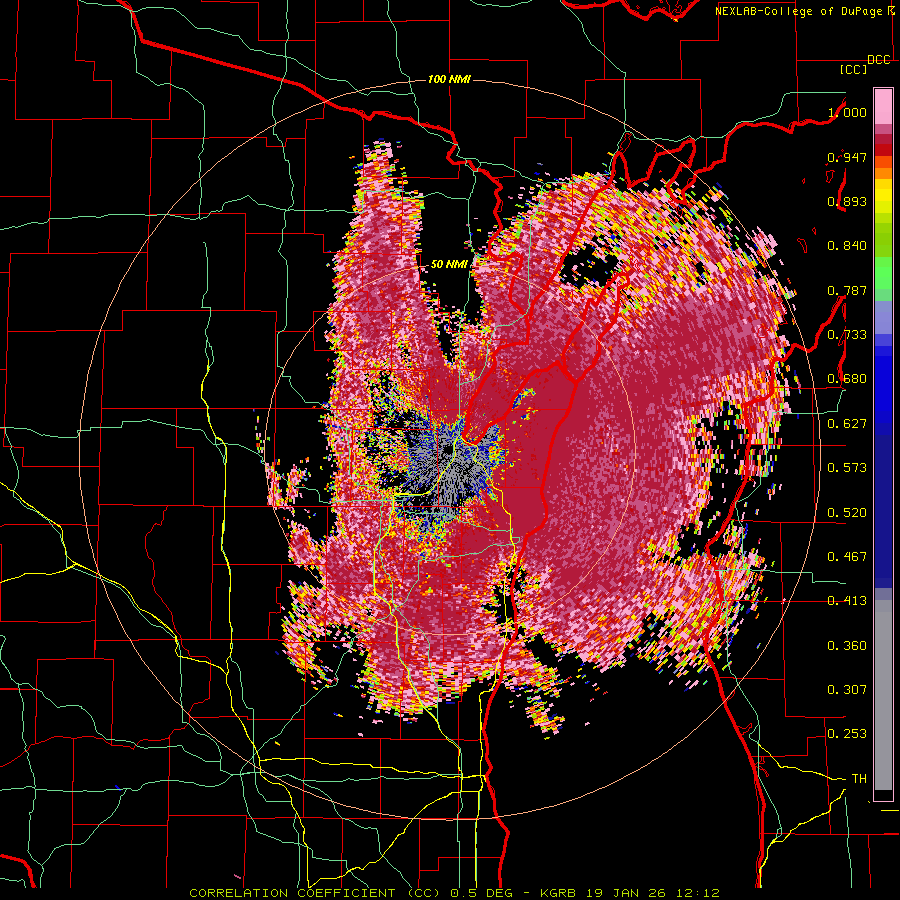Click the 50 NMI range ring label

click(449, 265)
